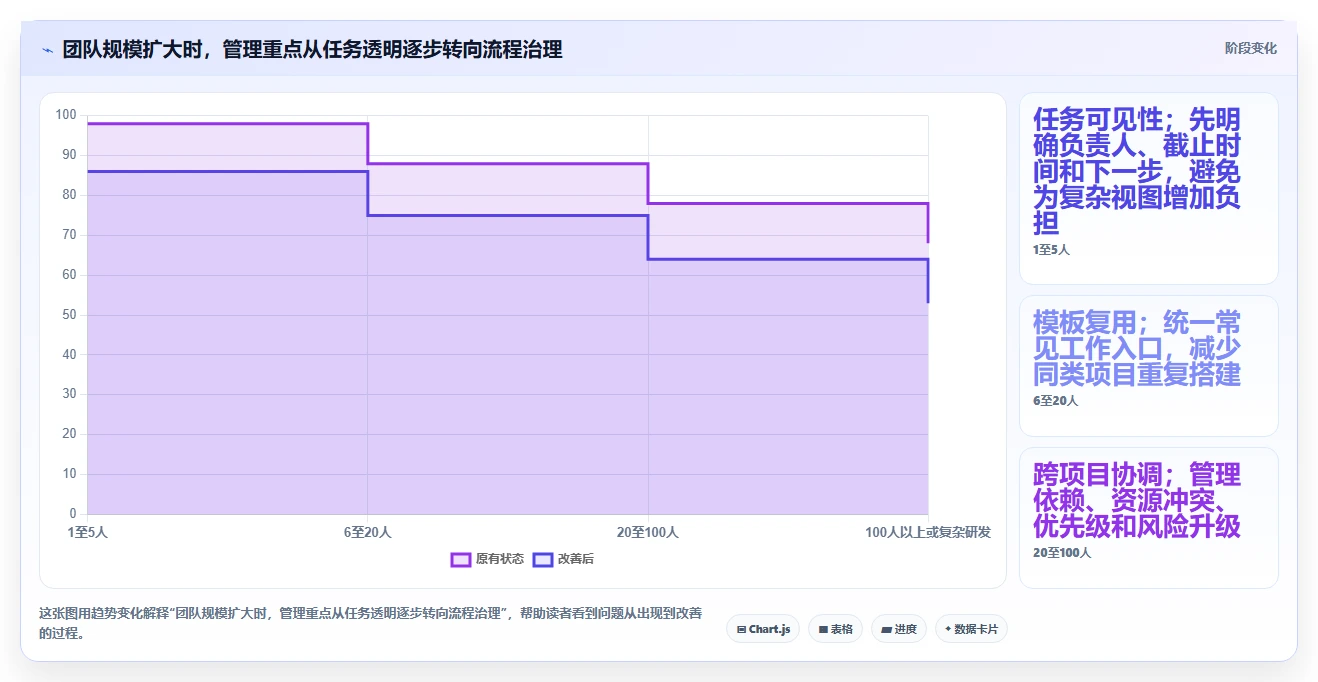Click the 20至100人 label in the third card
Screen dimensions: 1318x682
pos(1062,553)
